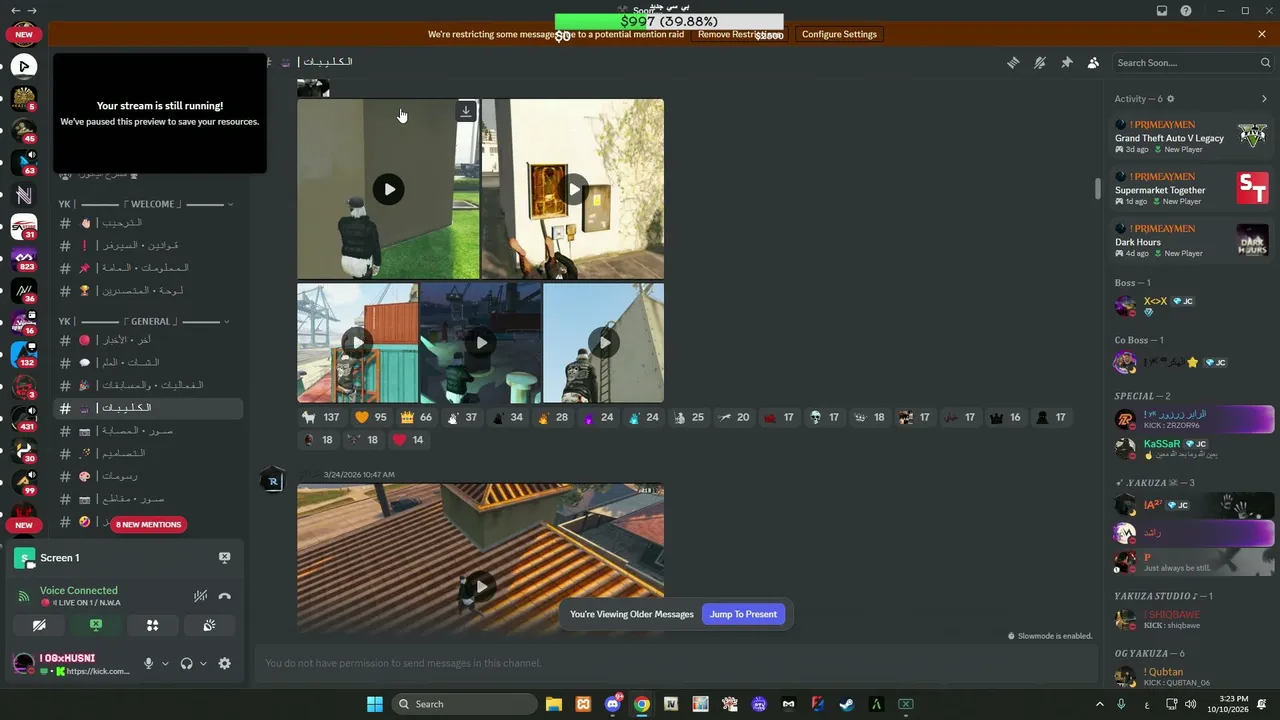Toggle the orange heart reaction 95
The height and width of the screenshot is (720, 1280).
coord(371,417)
